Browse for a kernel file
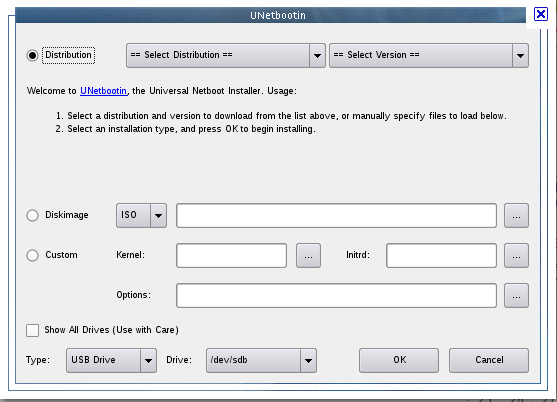The image size is (557, 402). (x=308, y=255)
